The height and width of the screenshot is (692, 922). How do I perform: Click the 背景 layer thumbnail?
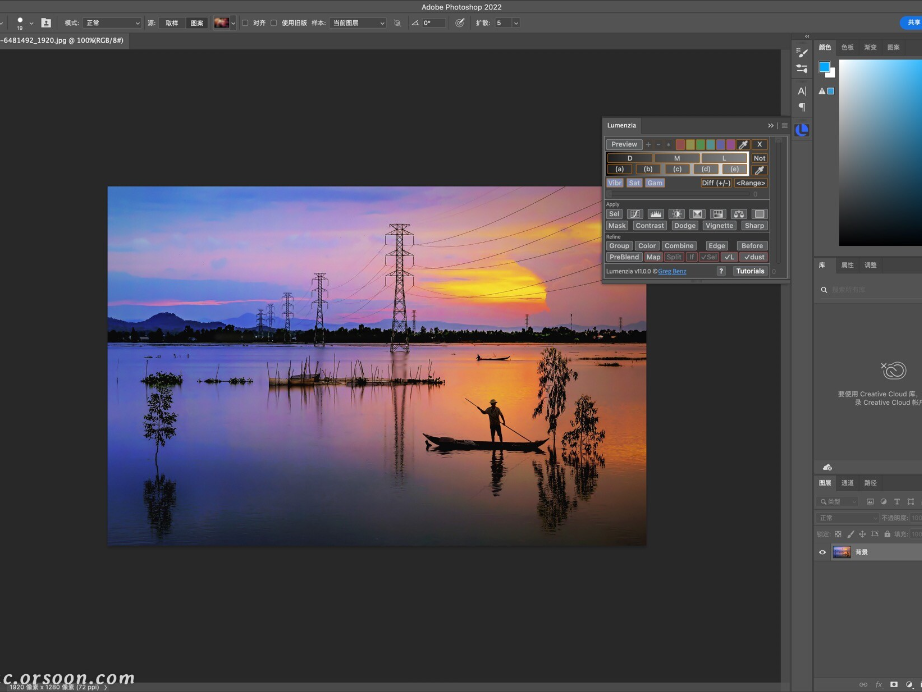click(842, 552)
